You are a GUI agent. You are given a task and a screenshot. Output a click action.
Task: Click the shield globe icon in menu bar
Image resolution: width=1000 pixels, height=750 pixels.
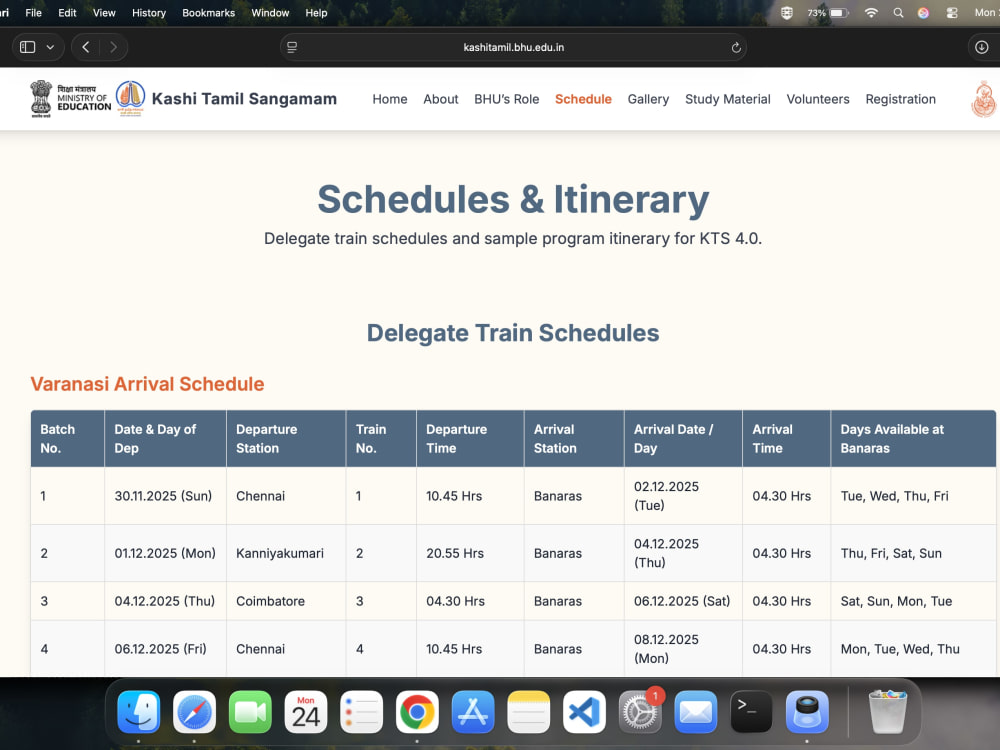pyautogui.click(x=787, y=13)
